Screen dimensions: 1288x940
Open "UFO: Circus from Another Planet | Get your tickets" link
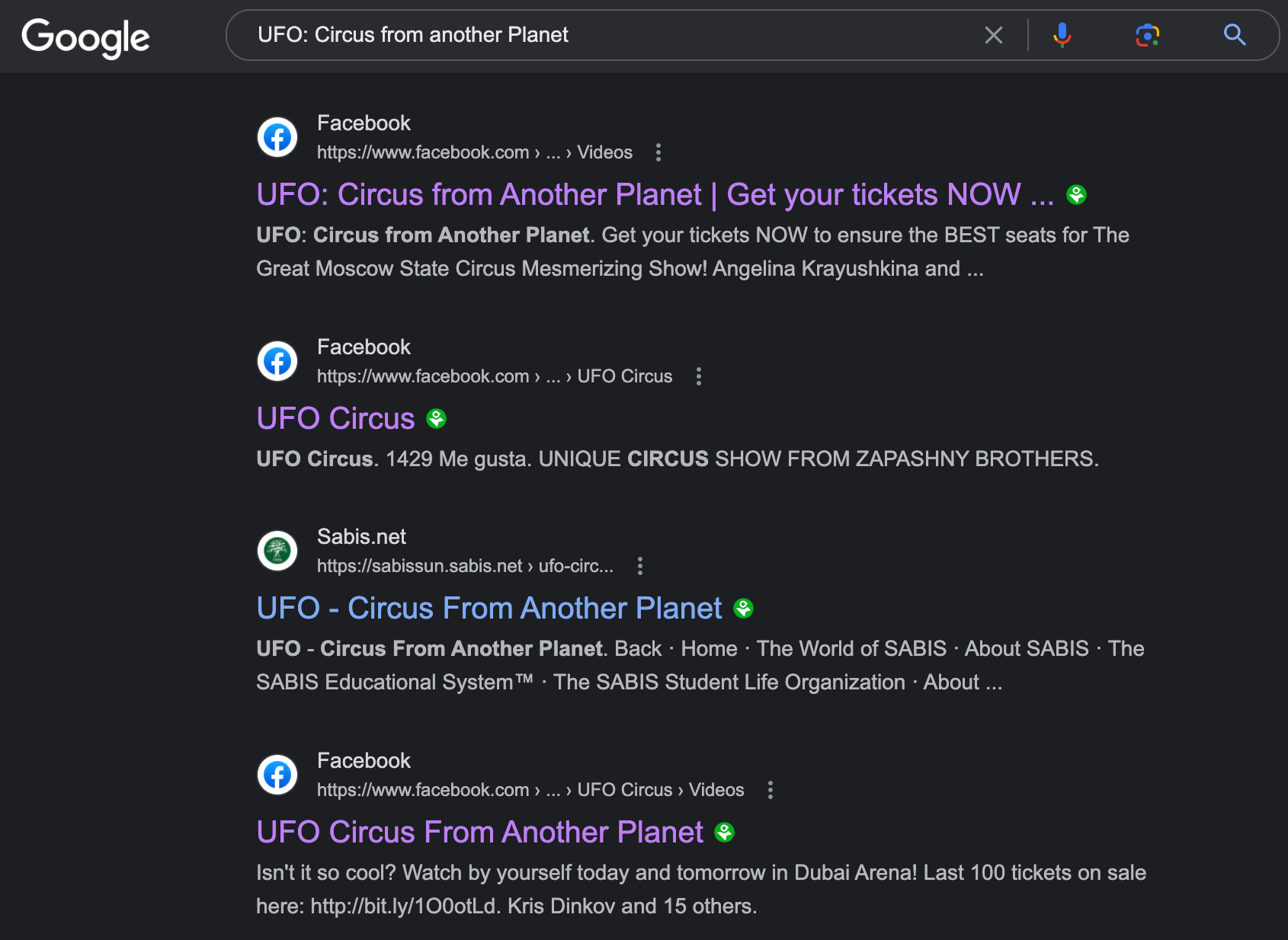pos(654,195)
